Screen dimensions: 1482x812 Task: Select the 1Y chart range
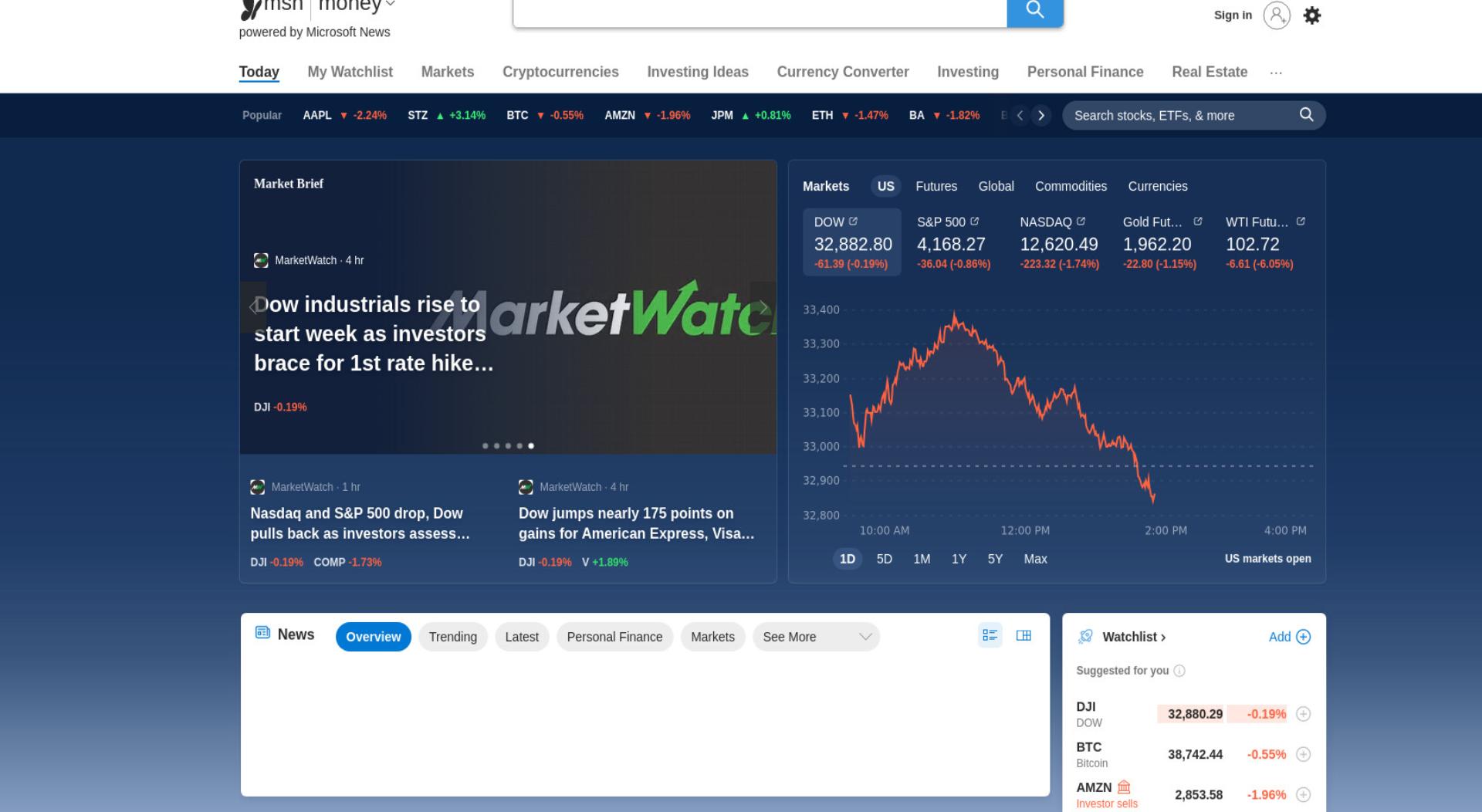pyautogui.click(x=959, y=559)
